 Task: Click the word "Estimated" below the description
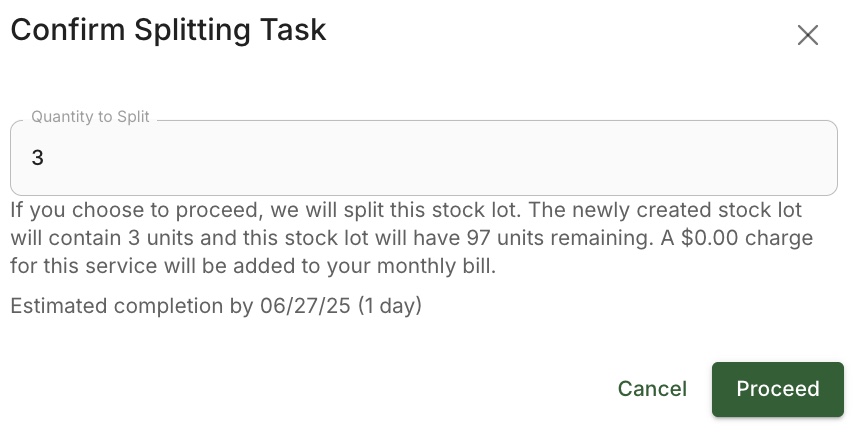(59, 306)
